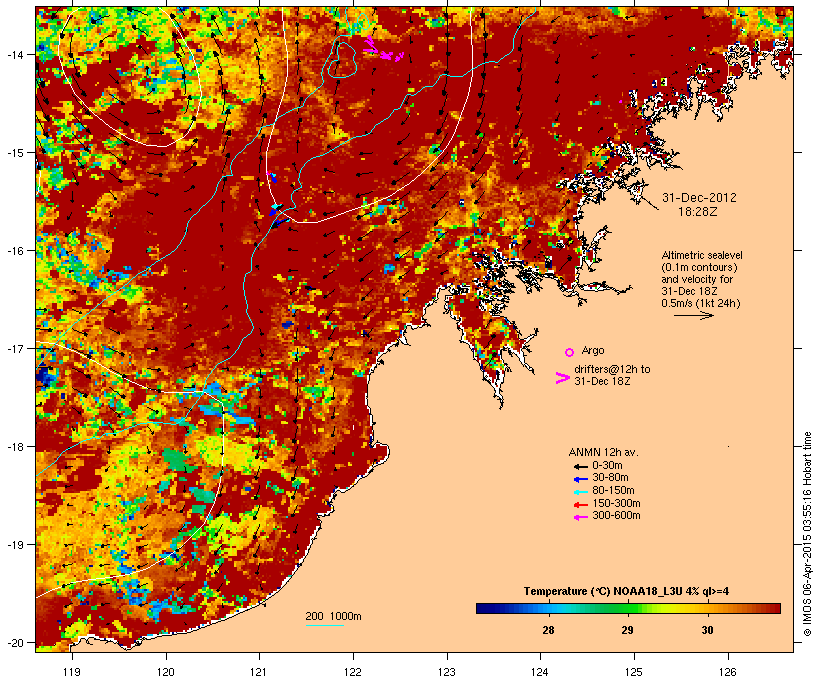Click the magenta 300-600m legend arrow
The height and width of the screenshot is (680, 820).
click(580, 517)
